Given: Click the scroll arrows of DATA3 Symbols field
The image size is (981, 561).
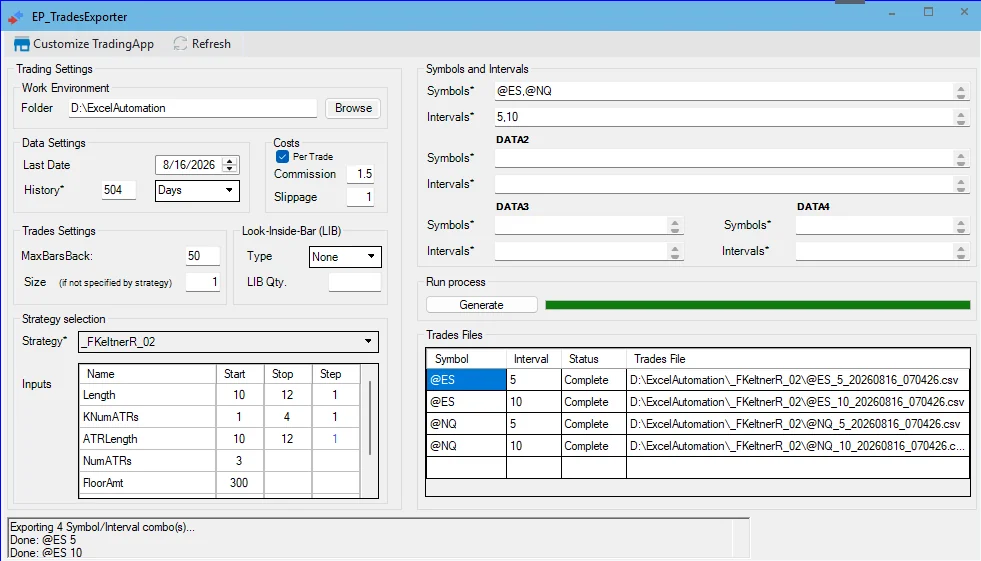Looking at the screenshot, I should pyautogui.click(x=675, y=226).
